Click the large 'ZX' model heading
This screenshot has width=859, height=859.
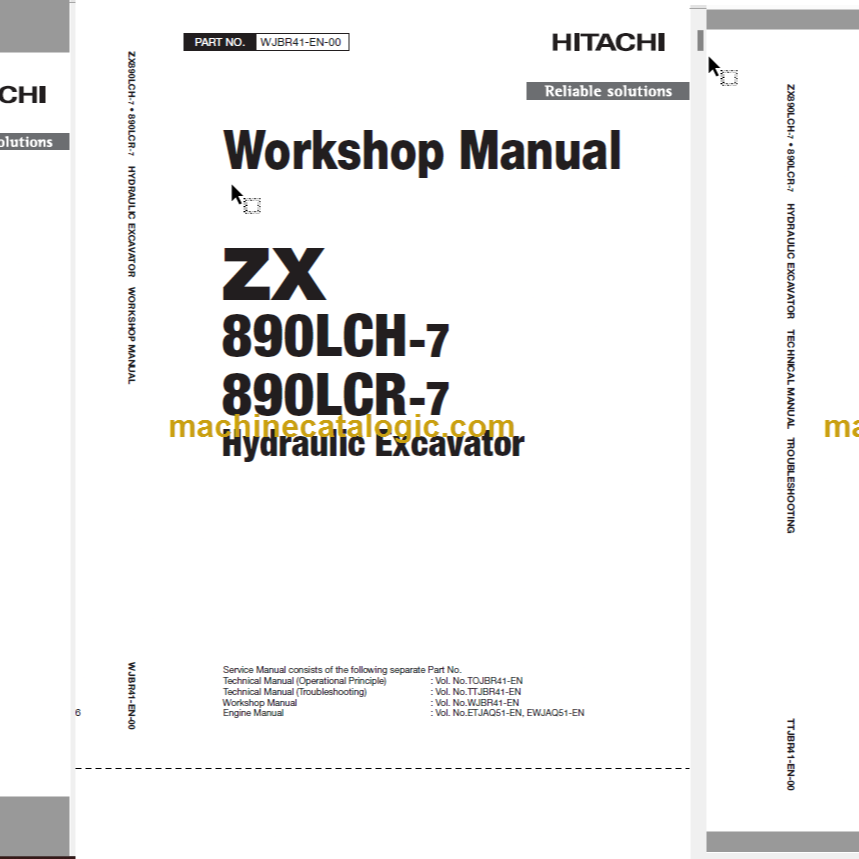pos(274,273)
